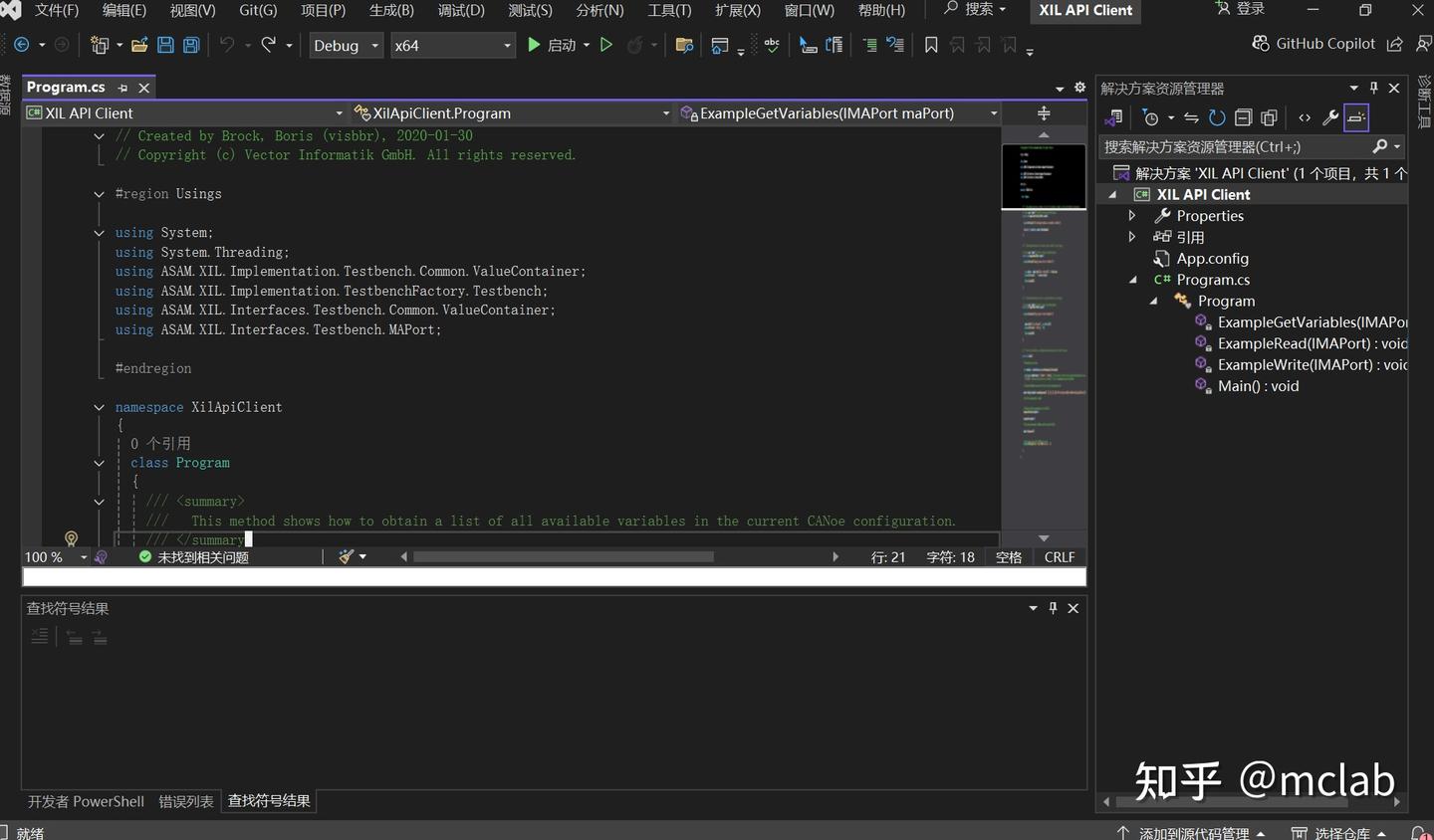This screenshot has height=840, width=1434.
Task: Open project properties via the wrench icon
Action: [x=1329, y=118]
